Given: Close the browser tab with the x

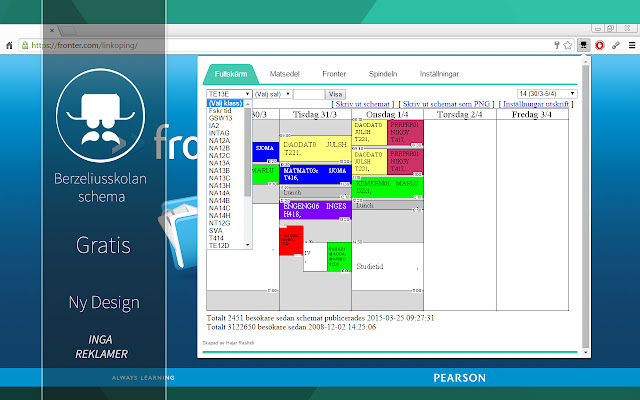Looking at the screenshot, I should point(52,30).
